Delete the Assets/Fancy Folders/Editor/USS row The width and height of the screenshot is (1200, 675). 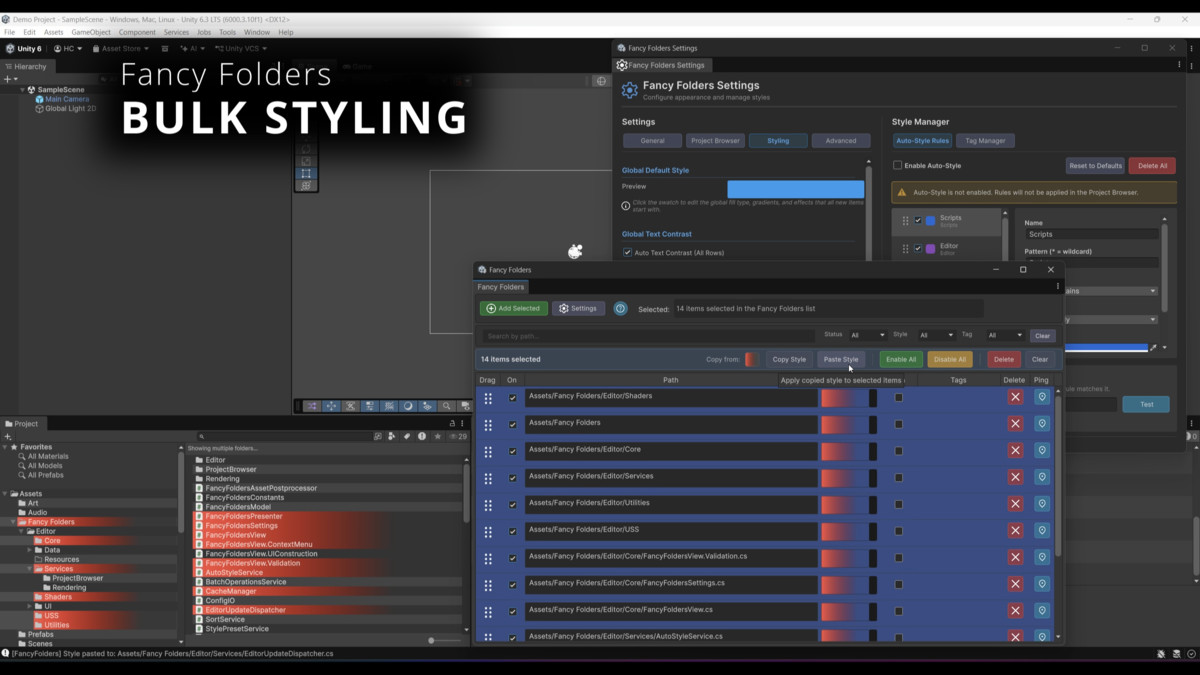[1015, 531]
